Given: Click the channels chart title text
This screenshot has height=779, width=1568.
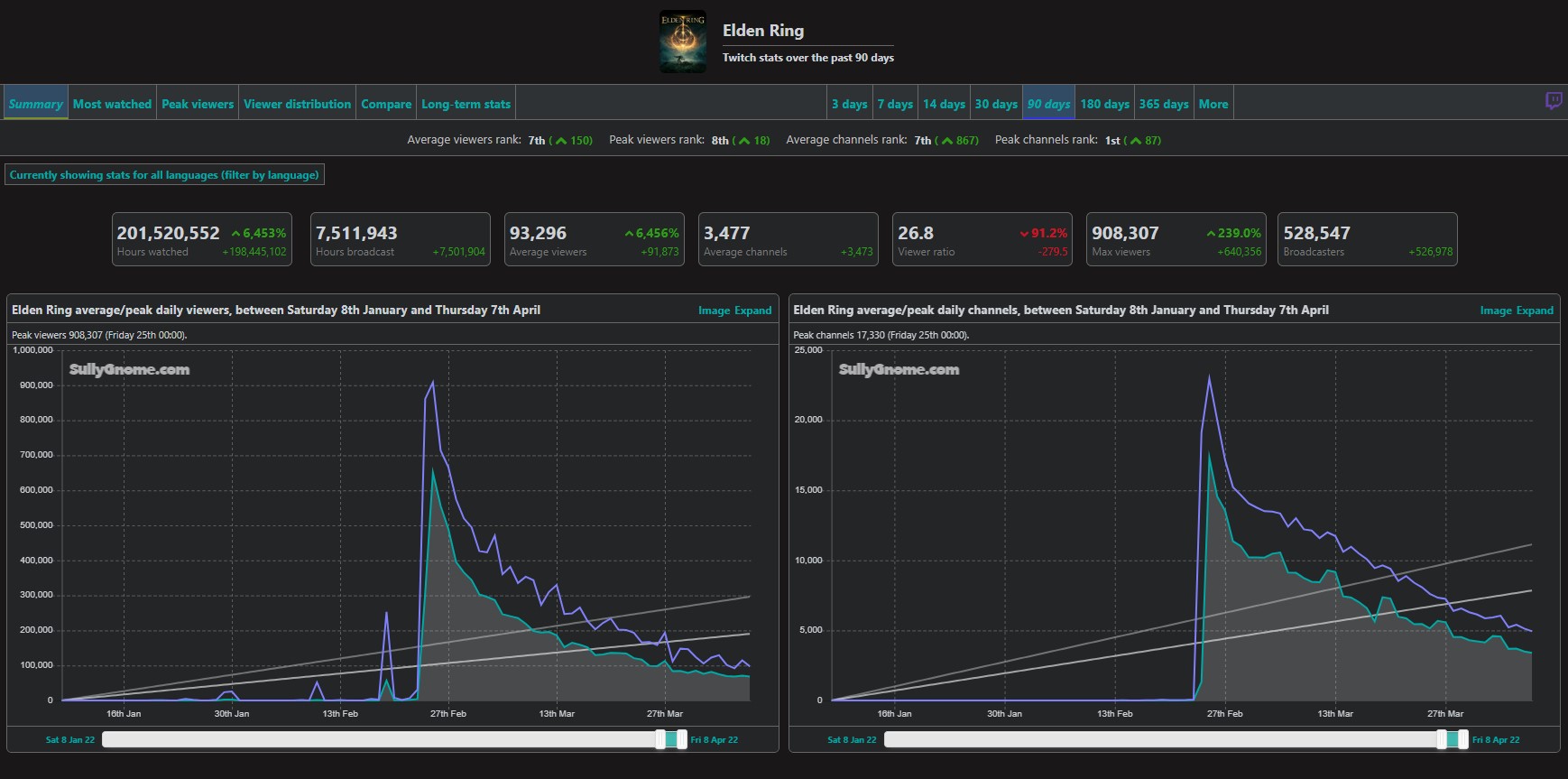Looking at the screenshot, I should [x=1061, y=310].
